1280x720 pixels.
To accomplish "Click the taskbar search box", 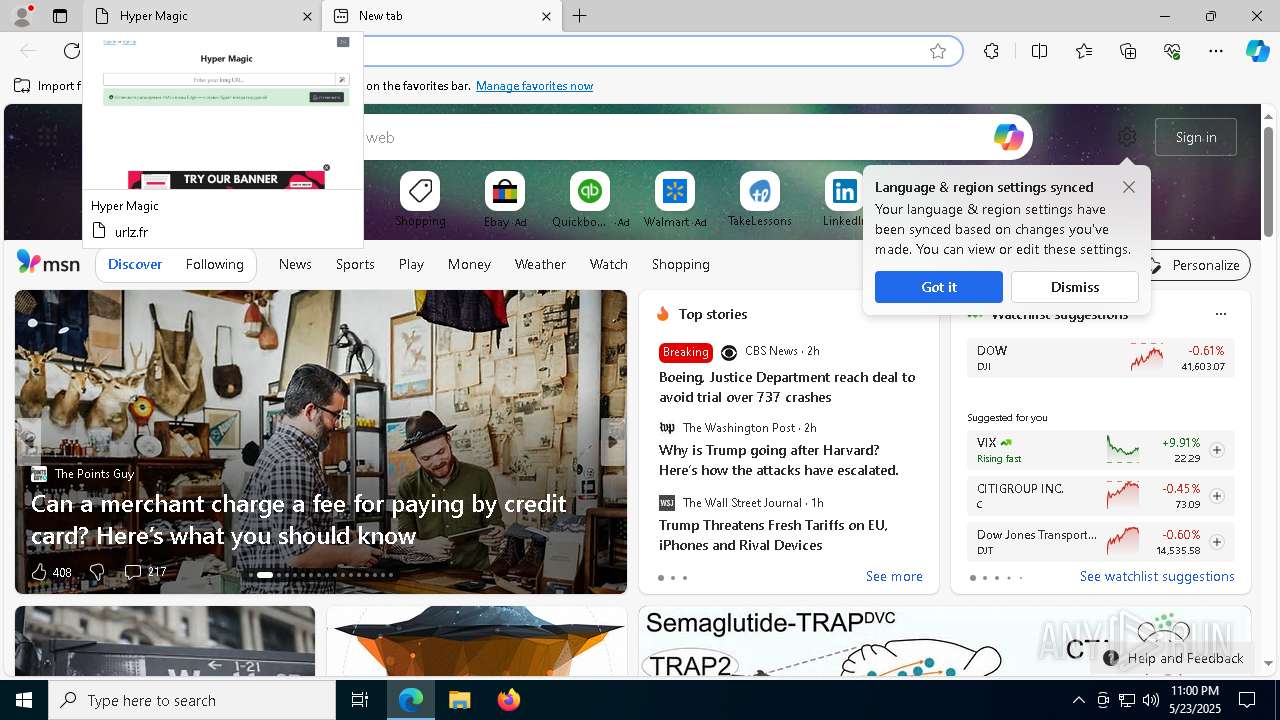I will 192,700.
